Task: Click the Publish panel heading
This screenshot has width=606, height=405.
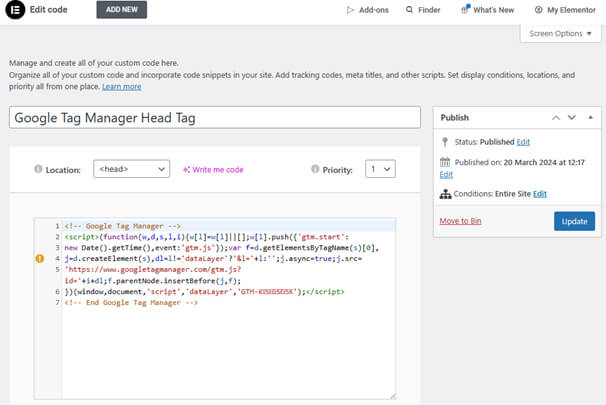Action: point(454,117)
